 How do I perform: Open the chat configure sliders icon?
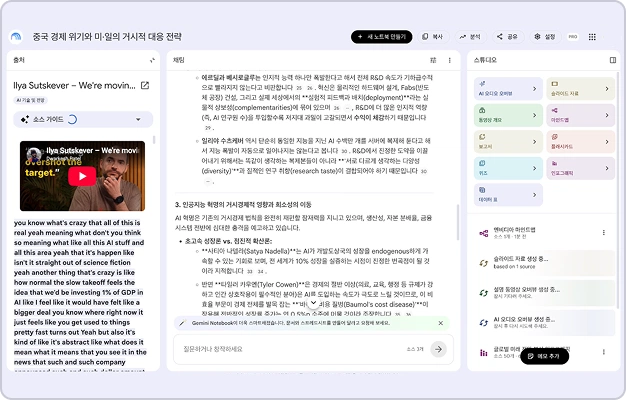[433, 60]
